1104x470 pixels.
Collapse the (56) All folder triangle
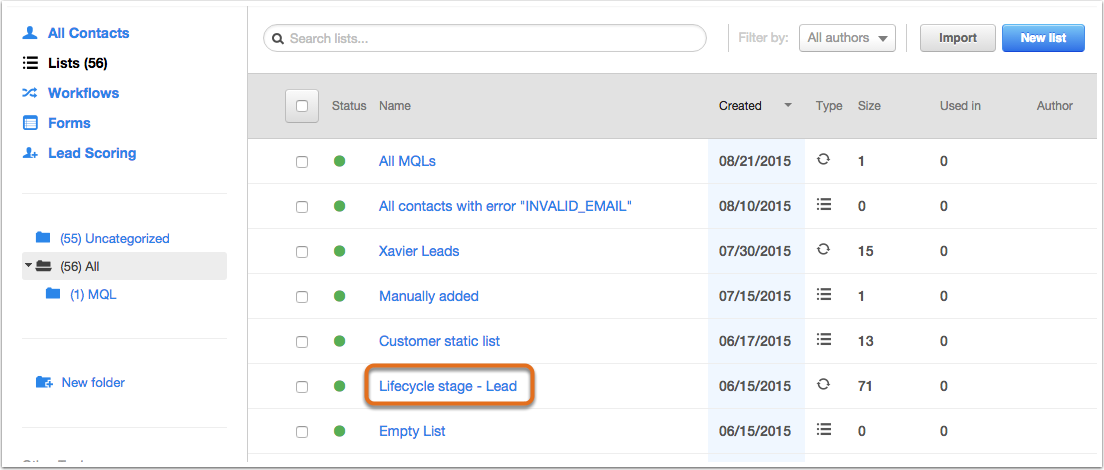28,266
